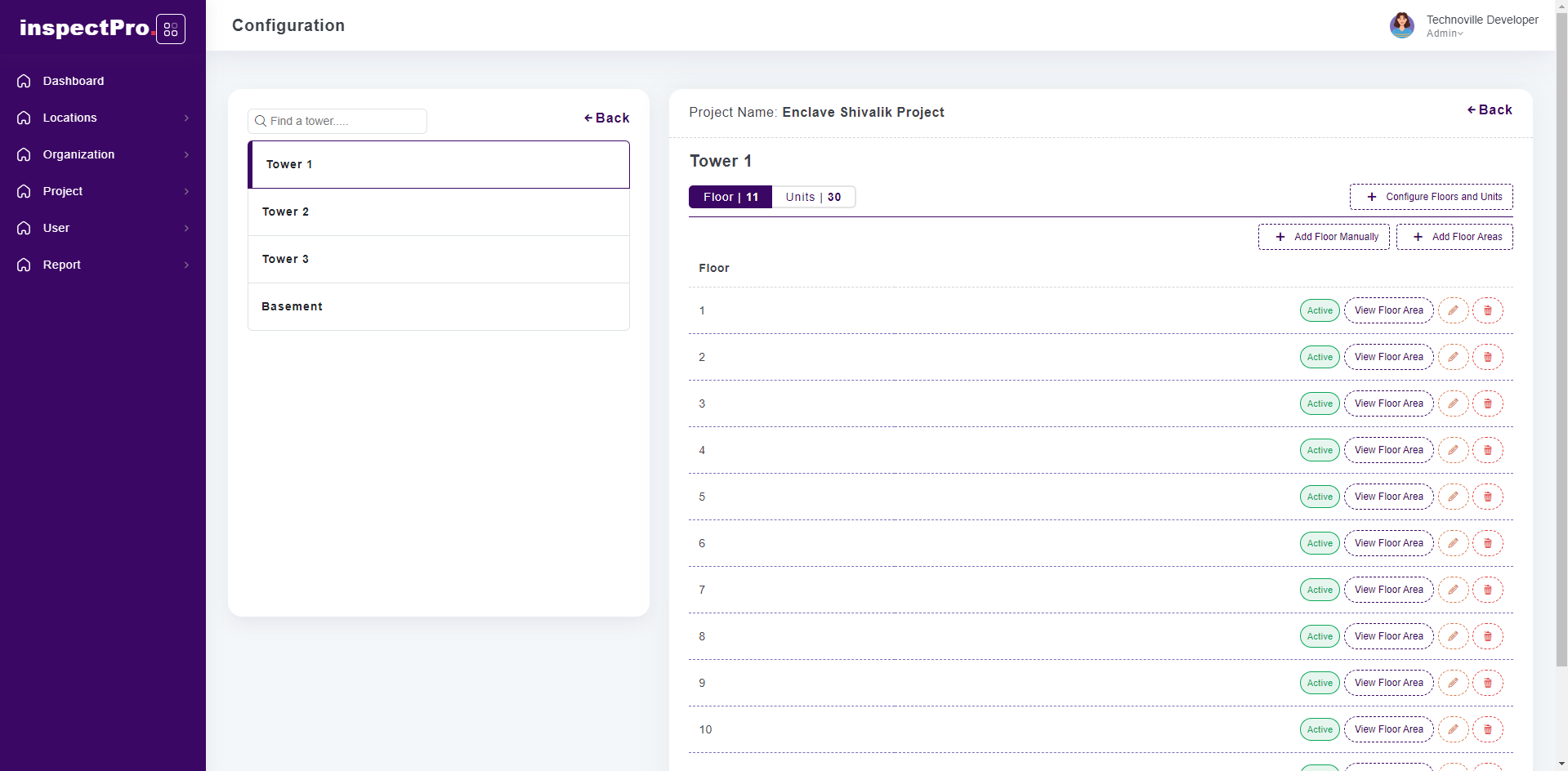Click the user profile avatar picture
Screen dimensions: 1568x771
click(x=1401, y=25)
